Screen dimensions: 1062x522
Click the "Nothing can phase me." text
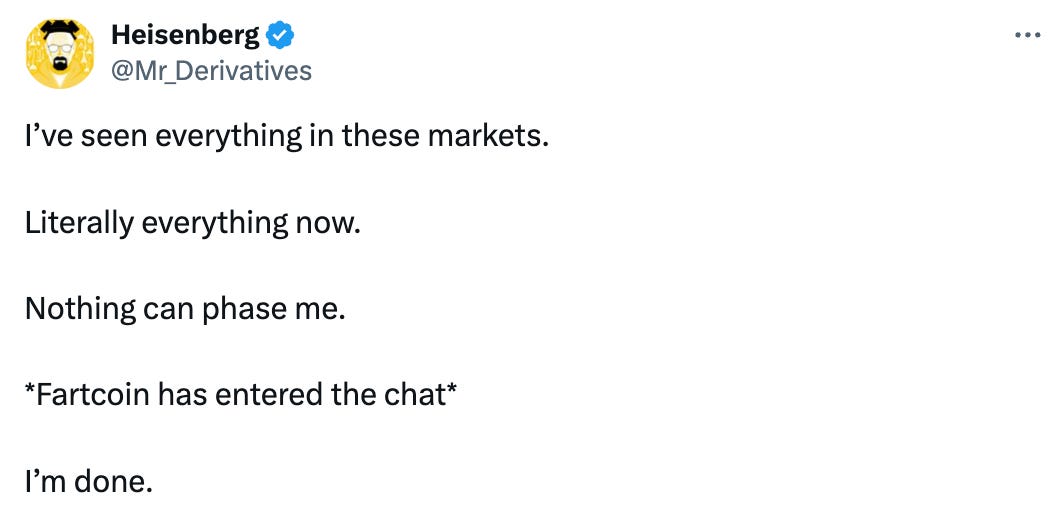click(x=185, y=308)
